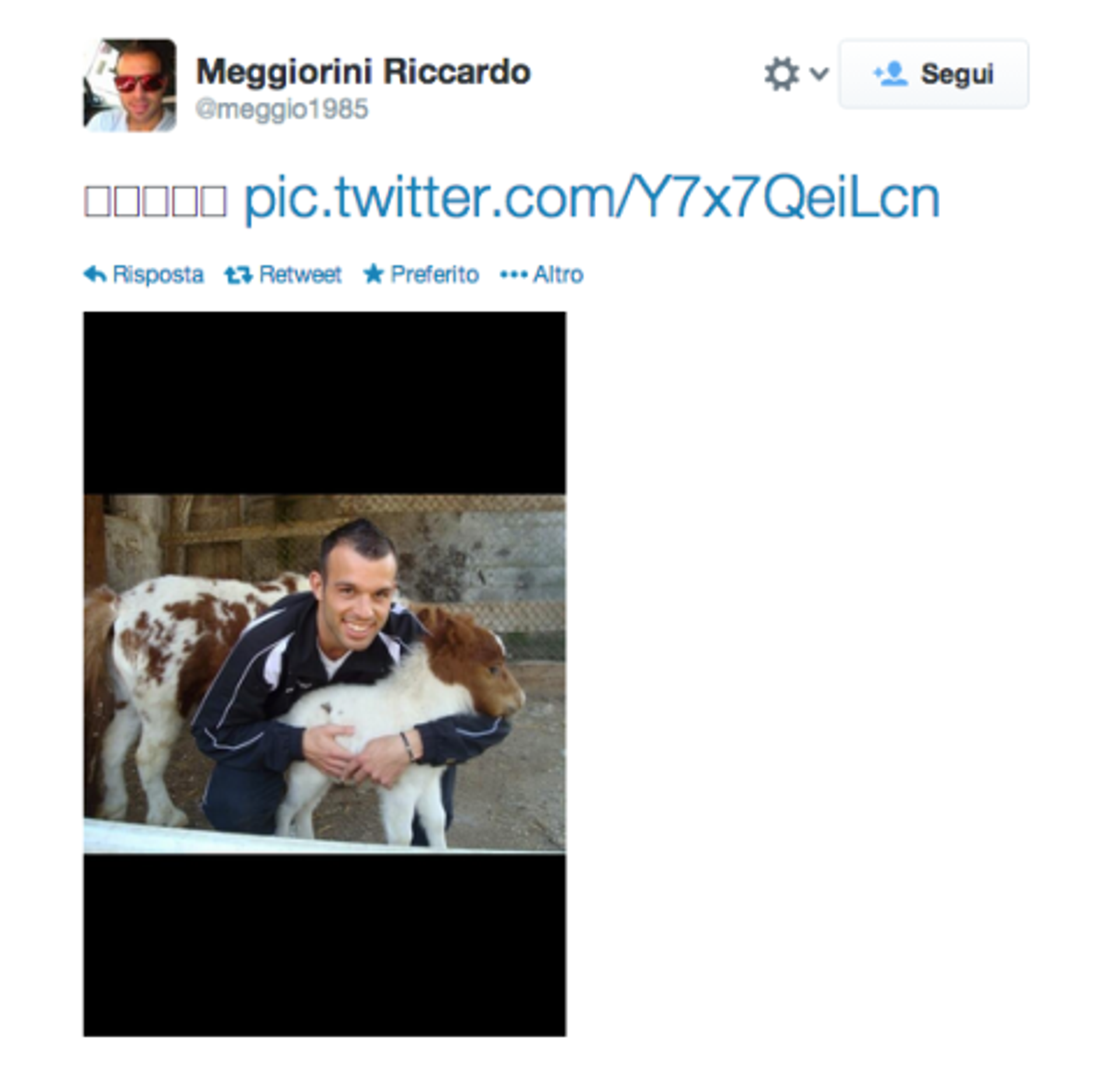
Task: Click the add-person icon in Segui
Action: 890,74
